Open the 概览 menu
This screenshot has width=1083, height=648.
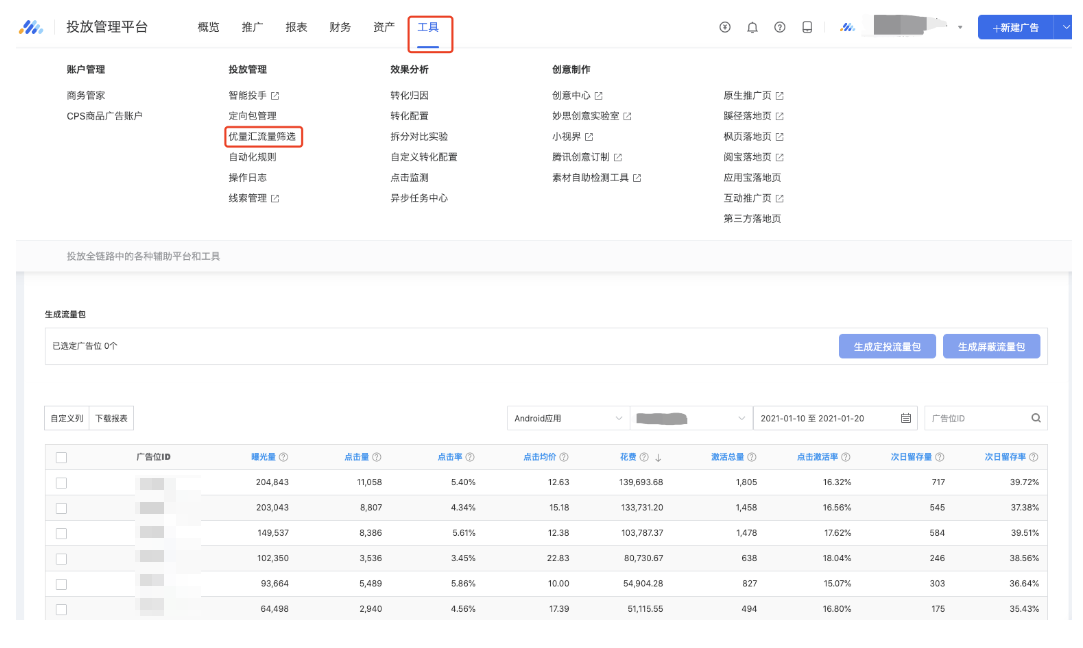209,27
